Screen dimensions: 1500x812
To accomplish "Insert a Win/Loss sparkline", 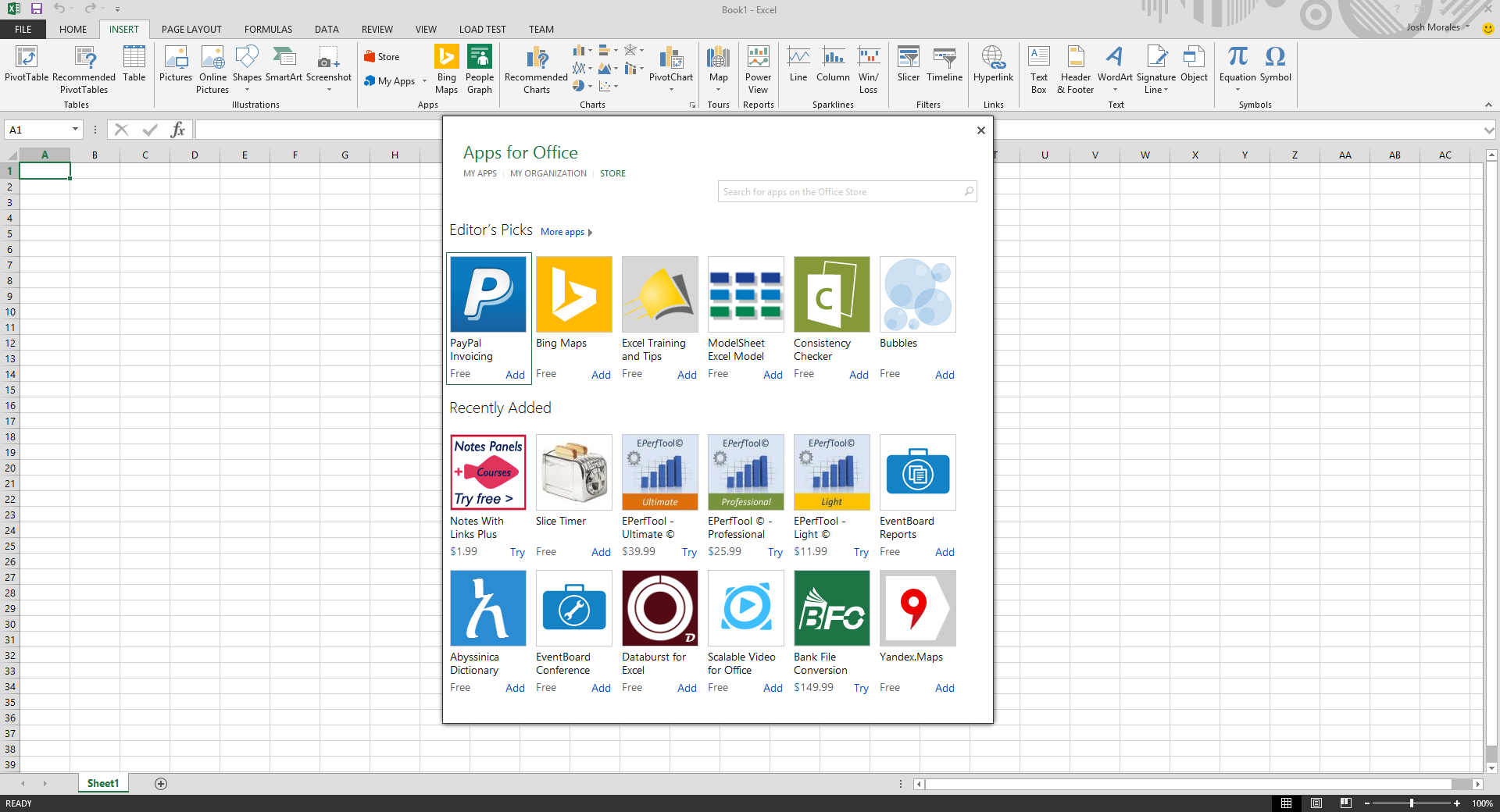I will coord(869,69).
